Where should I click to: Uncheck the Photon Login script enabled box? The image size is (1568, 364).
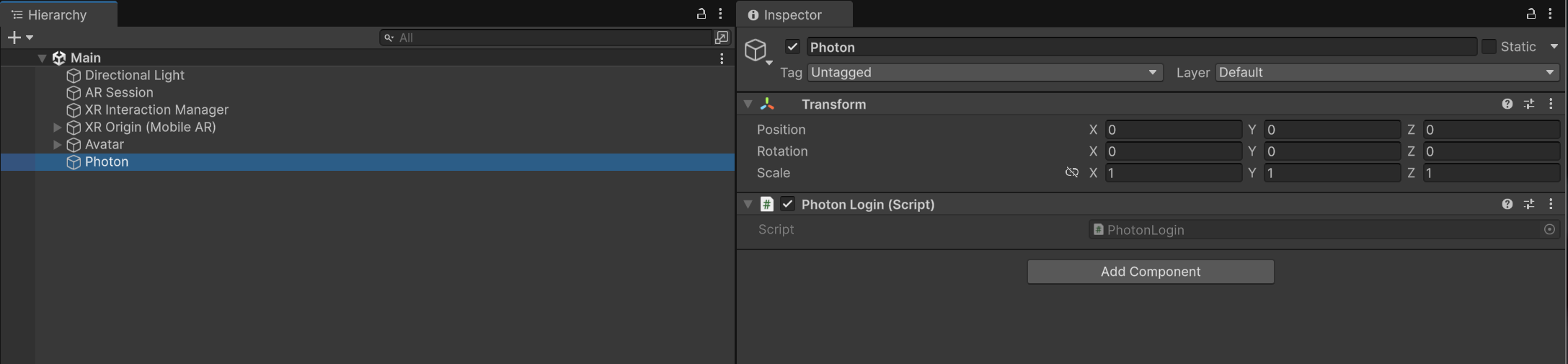[x=787, y=204]
